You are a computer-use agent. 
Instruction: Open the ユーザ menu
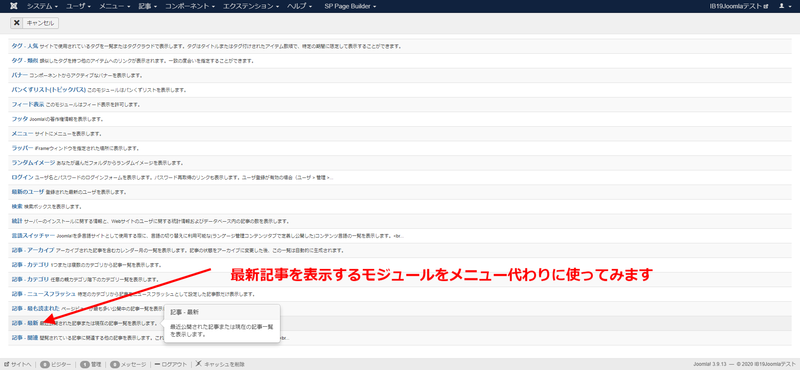(x=79, y=6)
